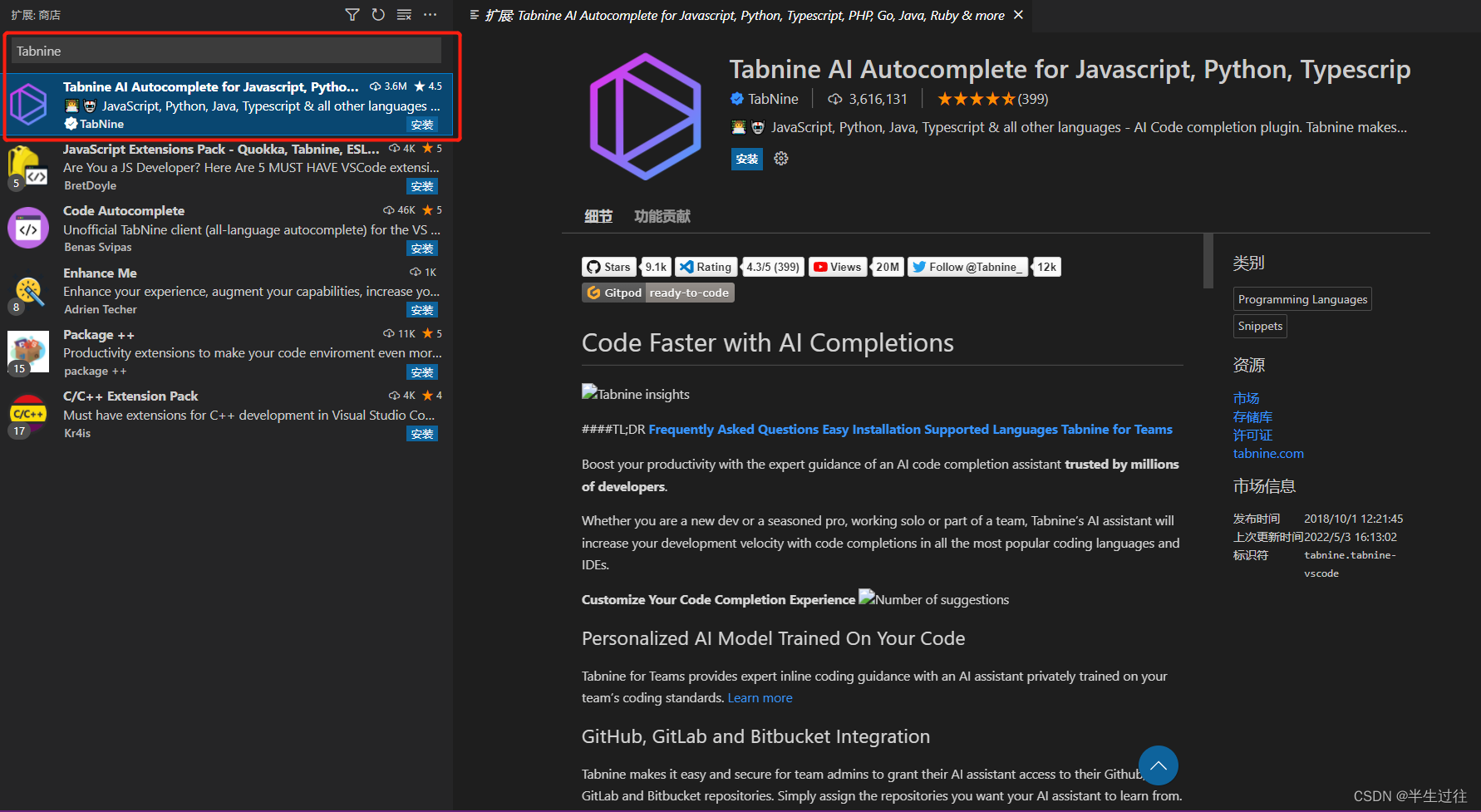Install Package ++ extension
1481x812 pixels.
pos(422,372)
